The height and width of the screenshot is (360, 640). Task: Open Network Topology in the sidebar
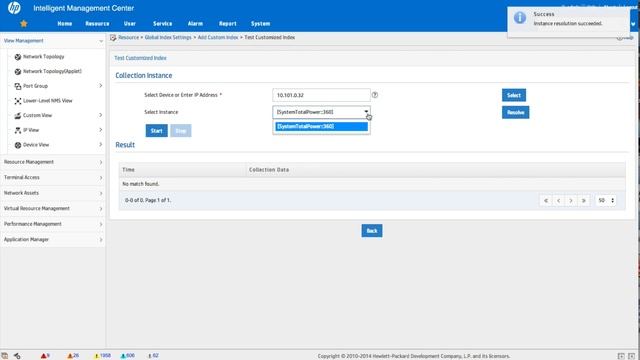[x=43, y=57]
